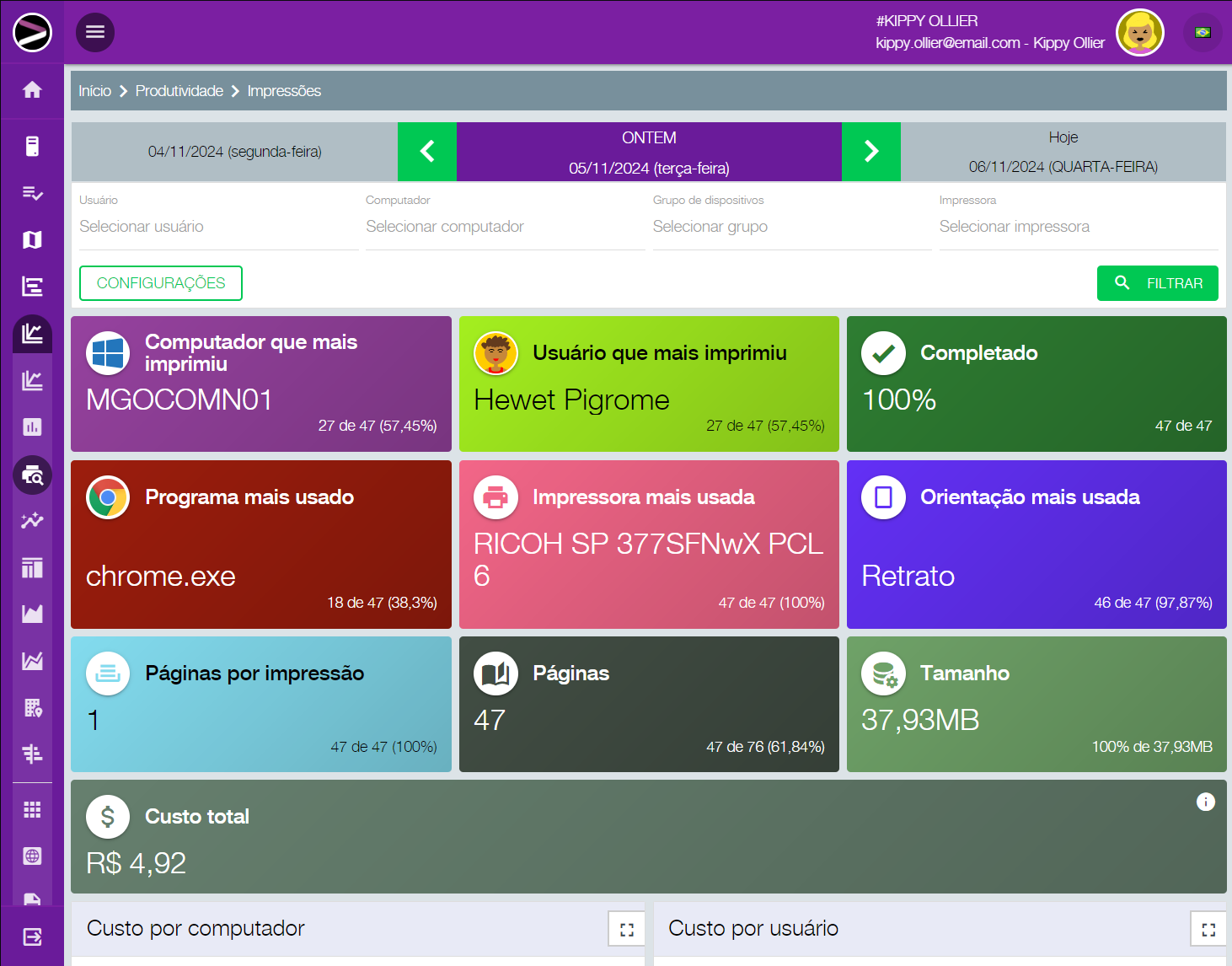This screenshot has width=1232, height=966.
Task: Select the Hoje 06/11/2024 date tab
Action: 1063,152
